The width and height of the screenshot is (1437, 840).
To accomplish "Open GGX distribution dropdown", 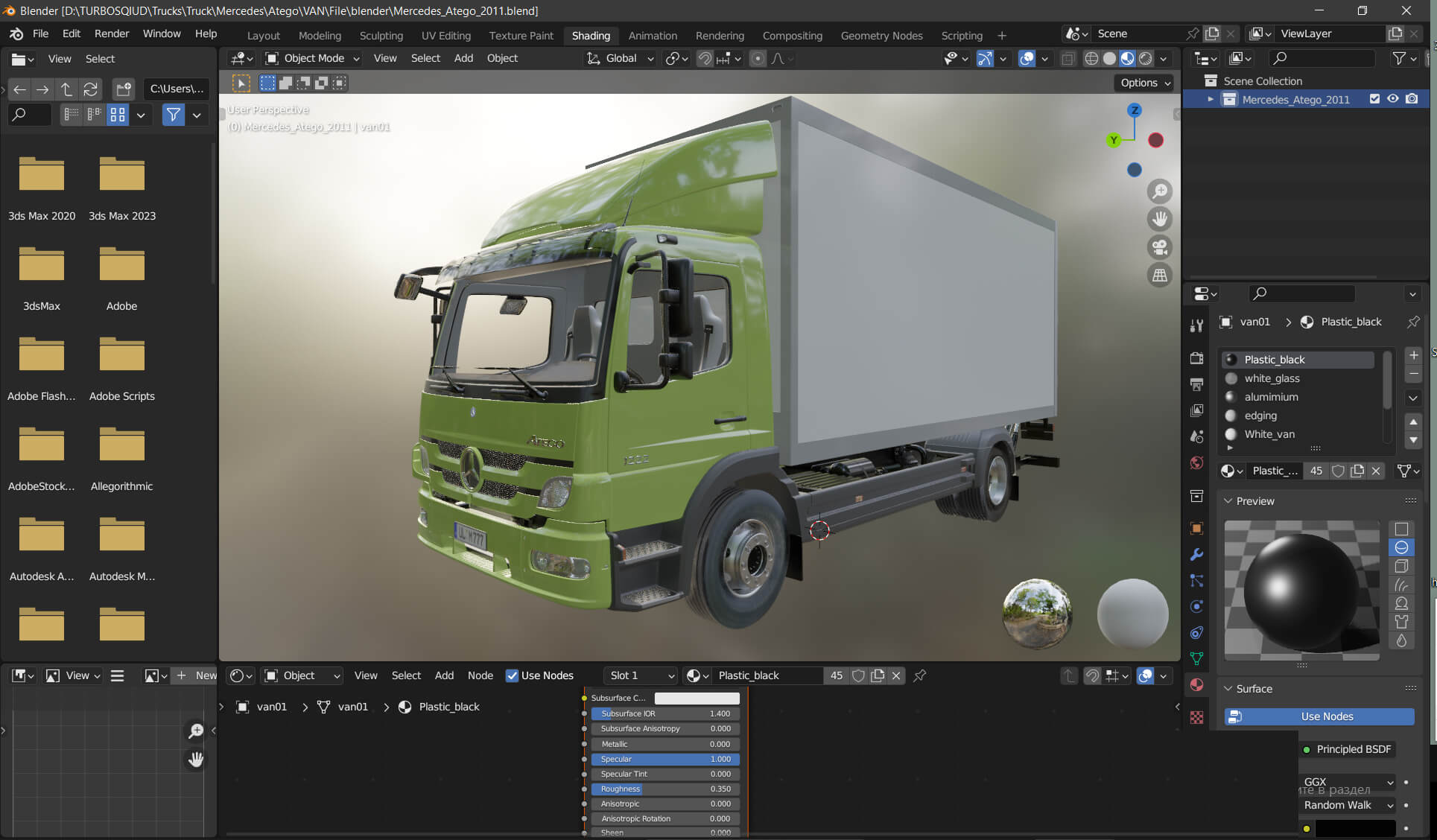I will 1347,782.
